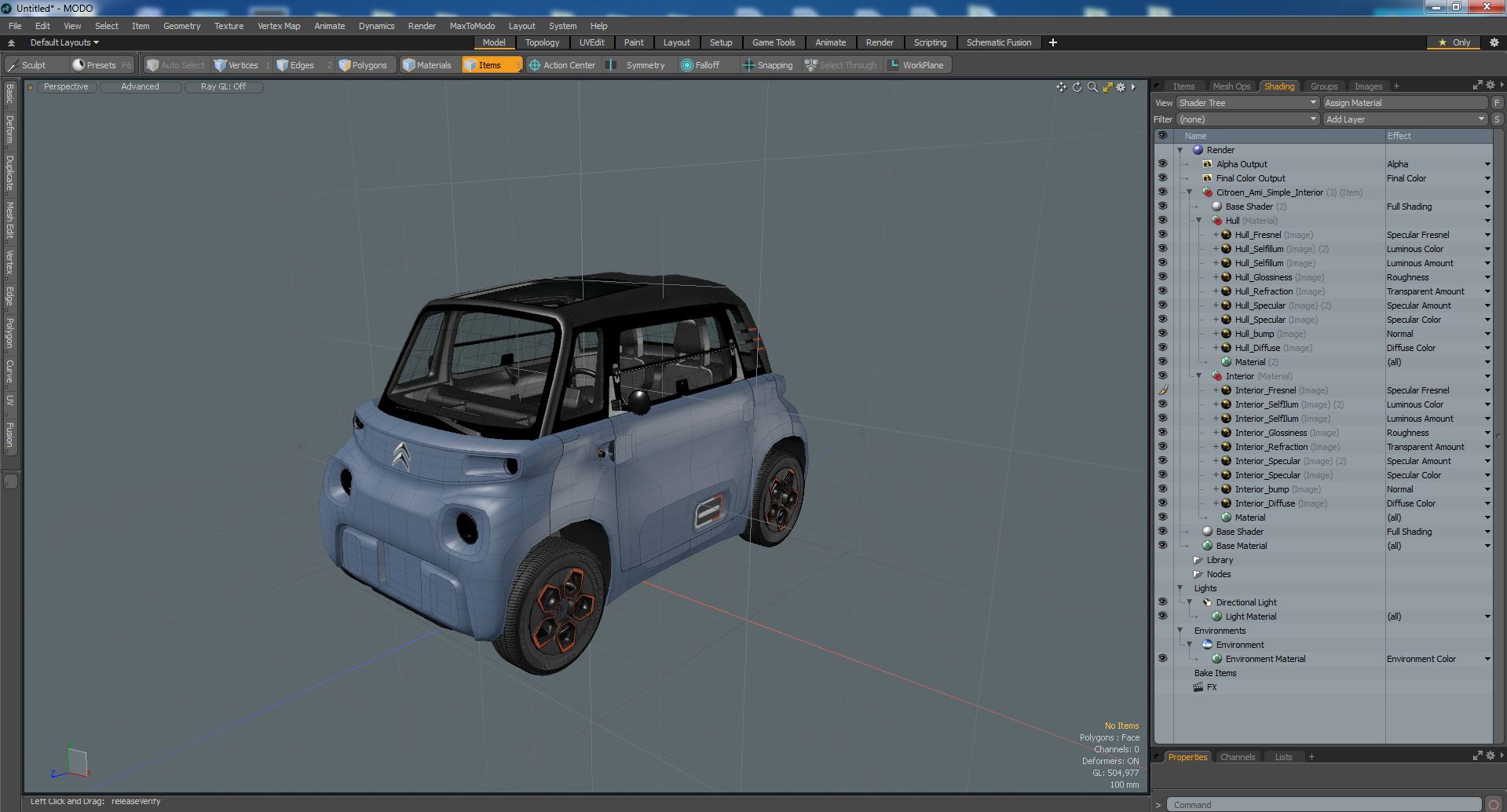Toggle visibility of Alpha Output
The image size is (1507, 812).
pos(1162,164)
